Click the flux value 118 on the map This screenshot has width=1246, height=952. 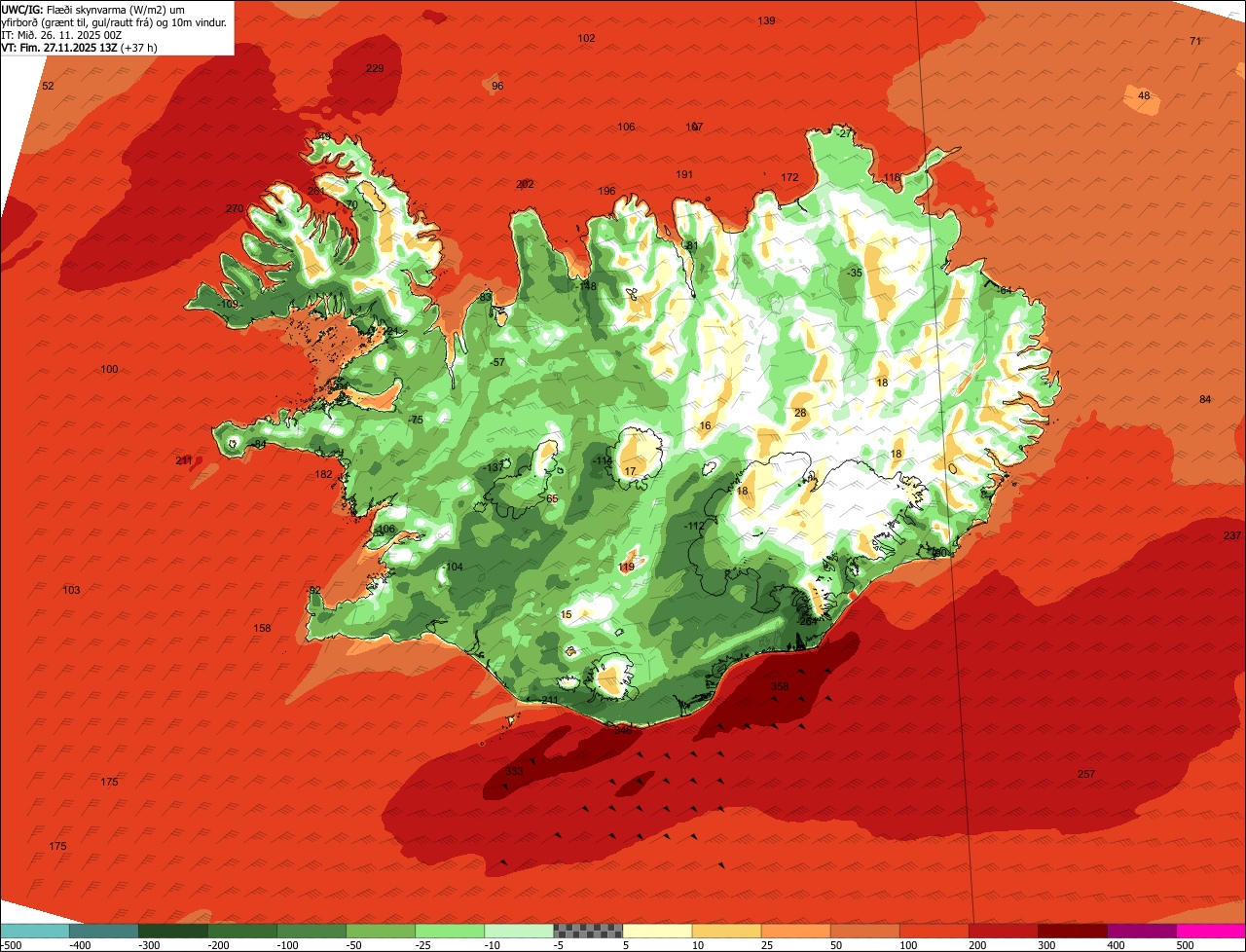(892, 177)
